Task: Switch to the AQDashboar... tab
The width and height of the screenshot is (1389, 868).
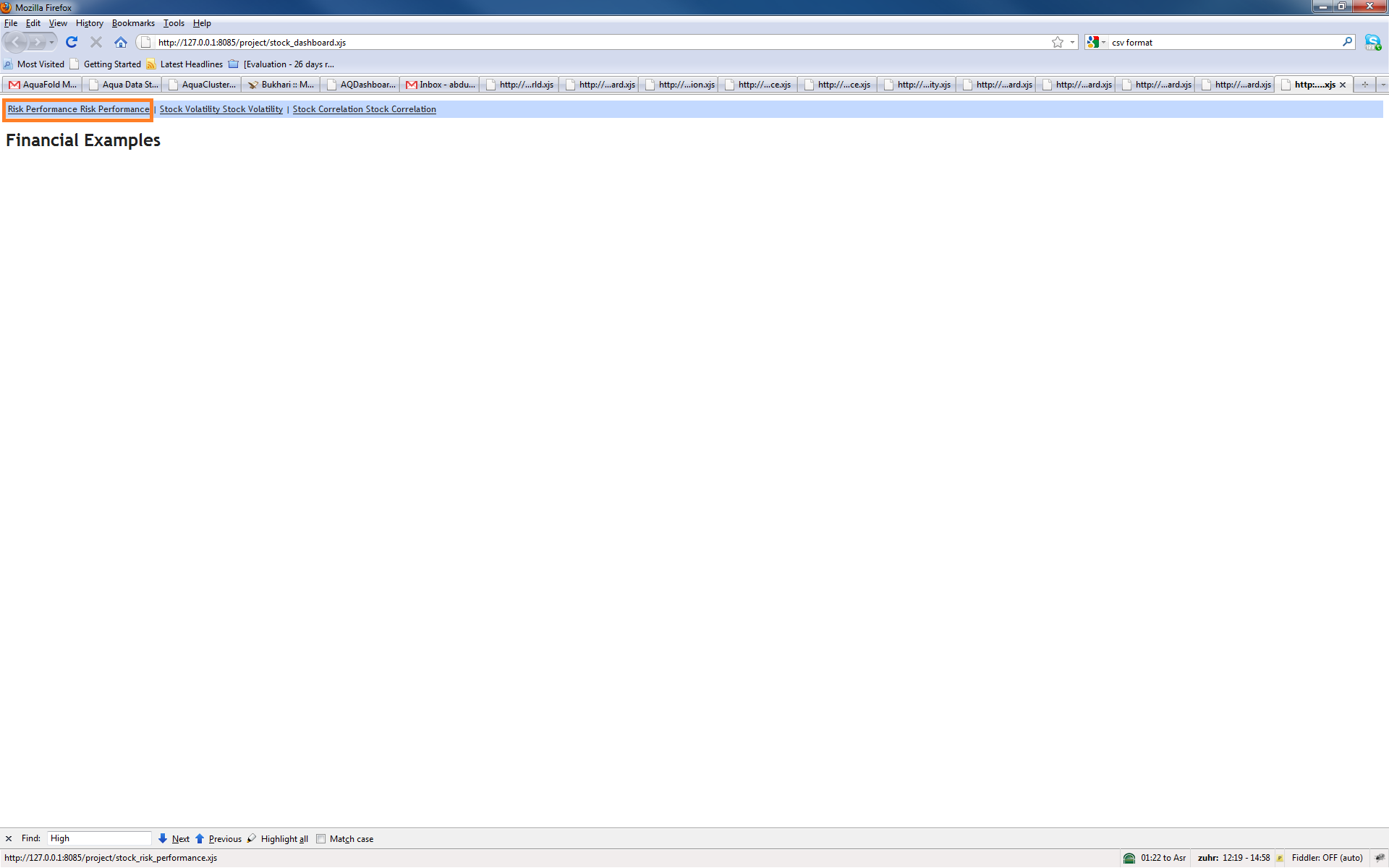Action: click(x=362, y=85)
